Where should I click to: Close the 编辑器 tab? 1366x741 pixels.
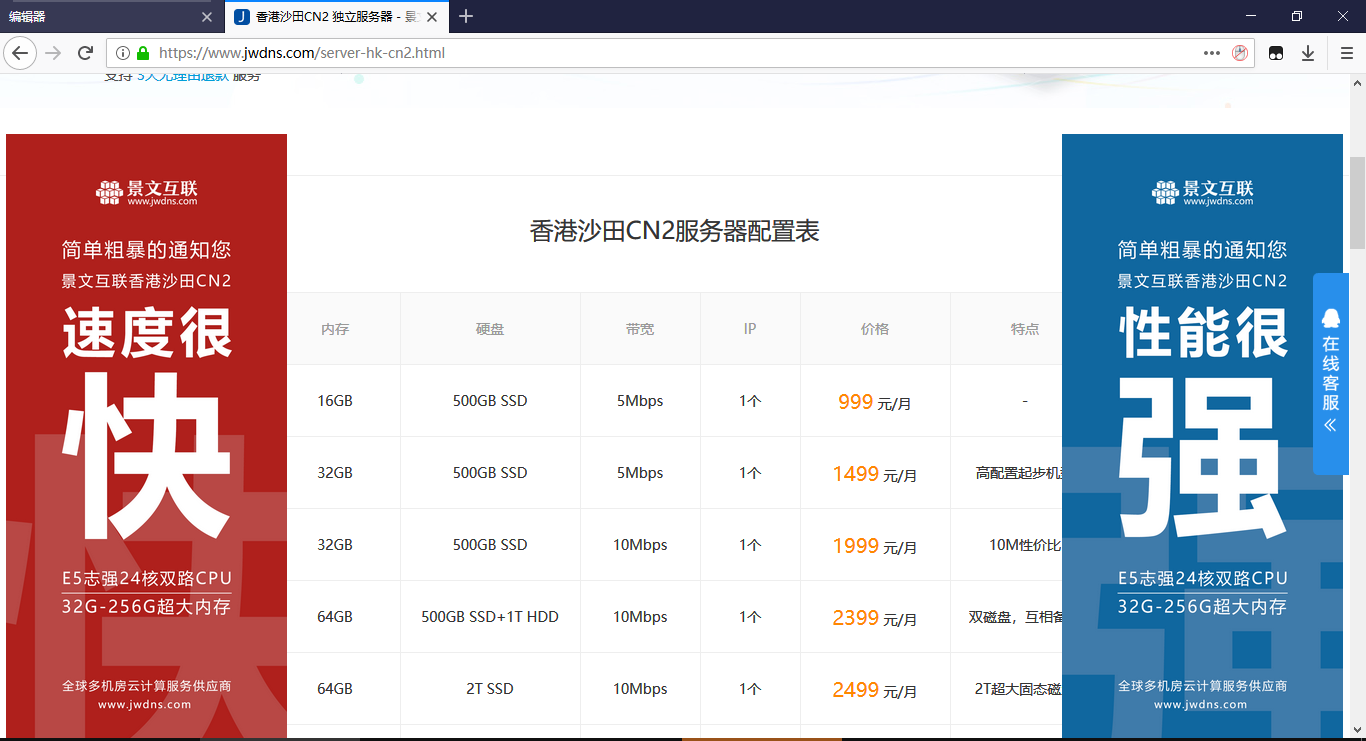click(206, 17)
